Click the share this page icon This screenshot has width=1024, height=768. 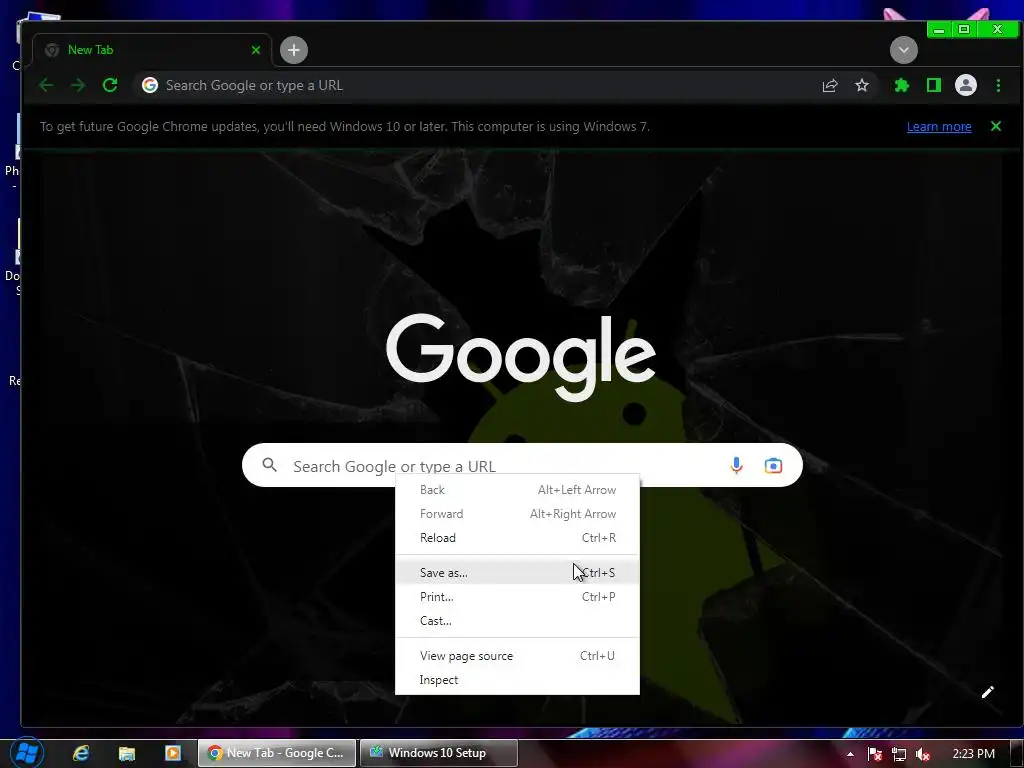coord(830,86)
